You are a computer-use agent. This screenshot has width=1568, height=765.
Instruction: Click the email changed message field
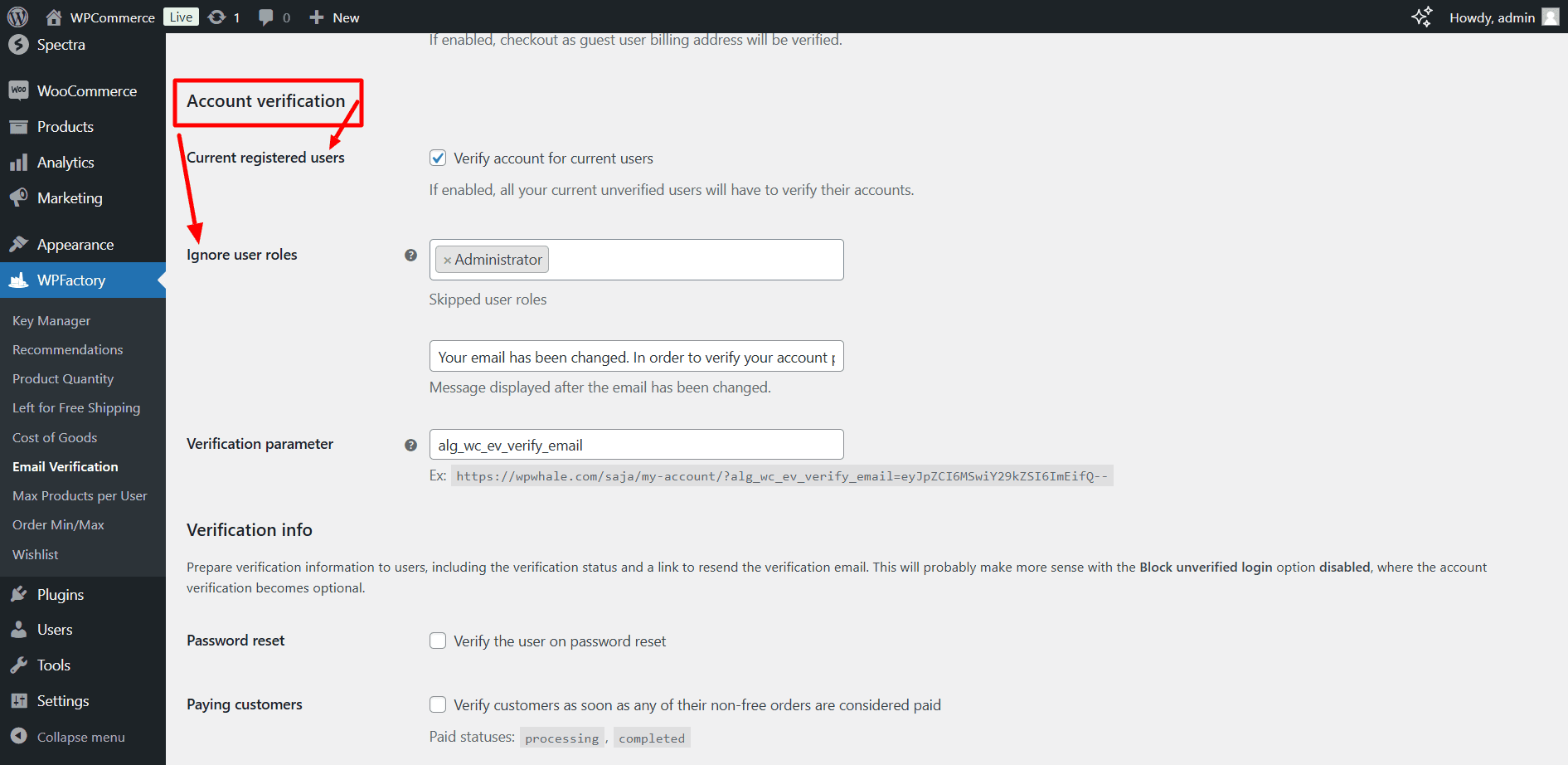coord(636,356)
